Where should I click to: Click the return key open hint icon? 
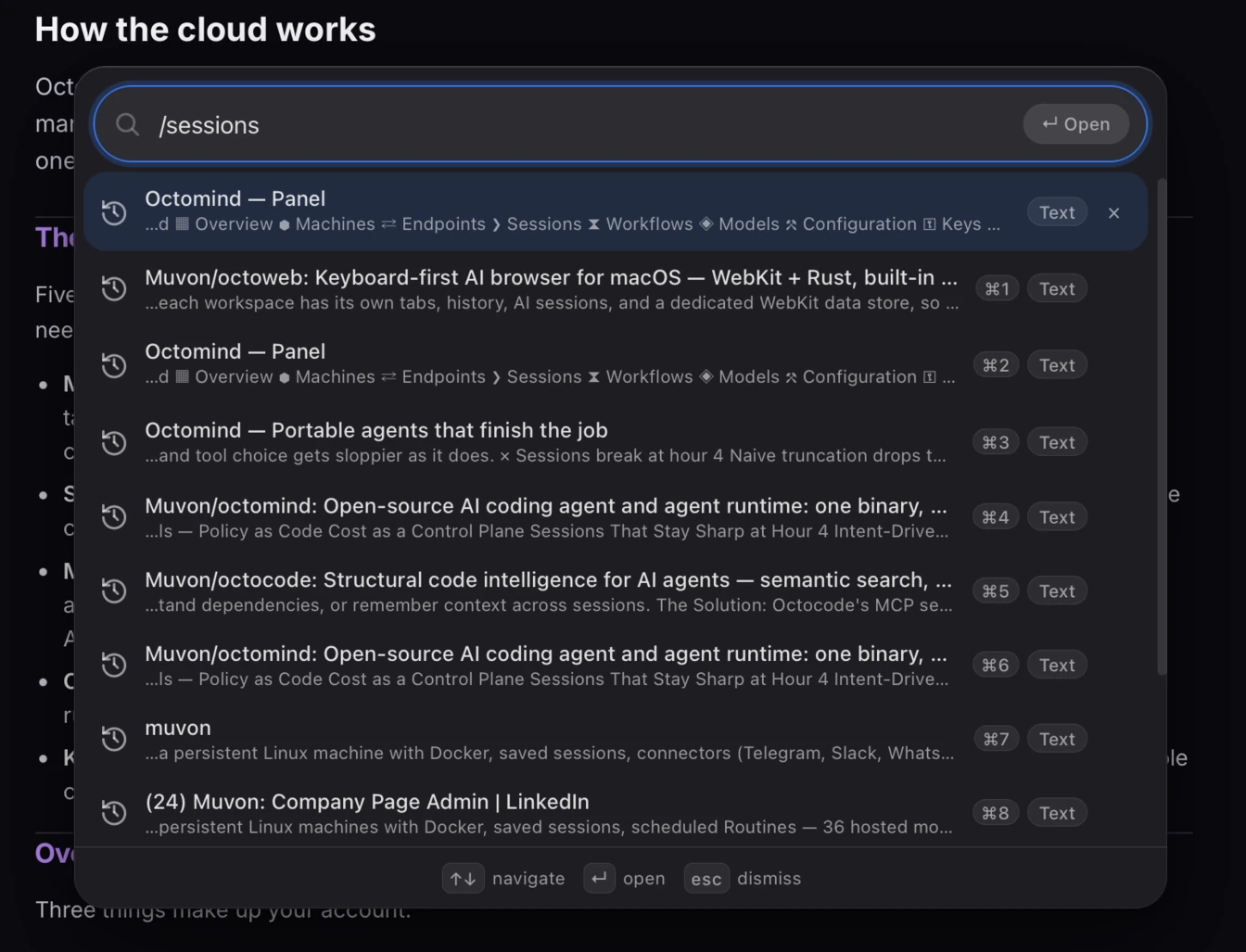point(599,878)
